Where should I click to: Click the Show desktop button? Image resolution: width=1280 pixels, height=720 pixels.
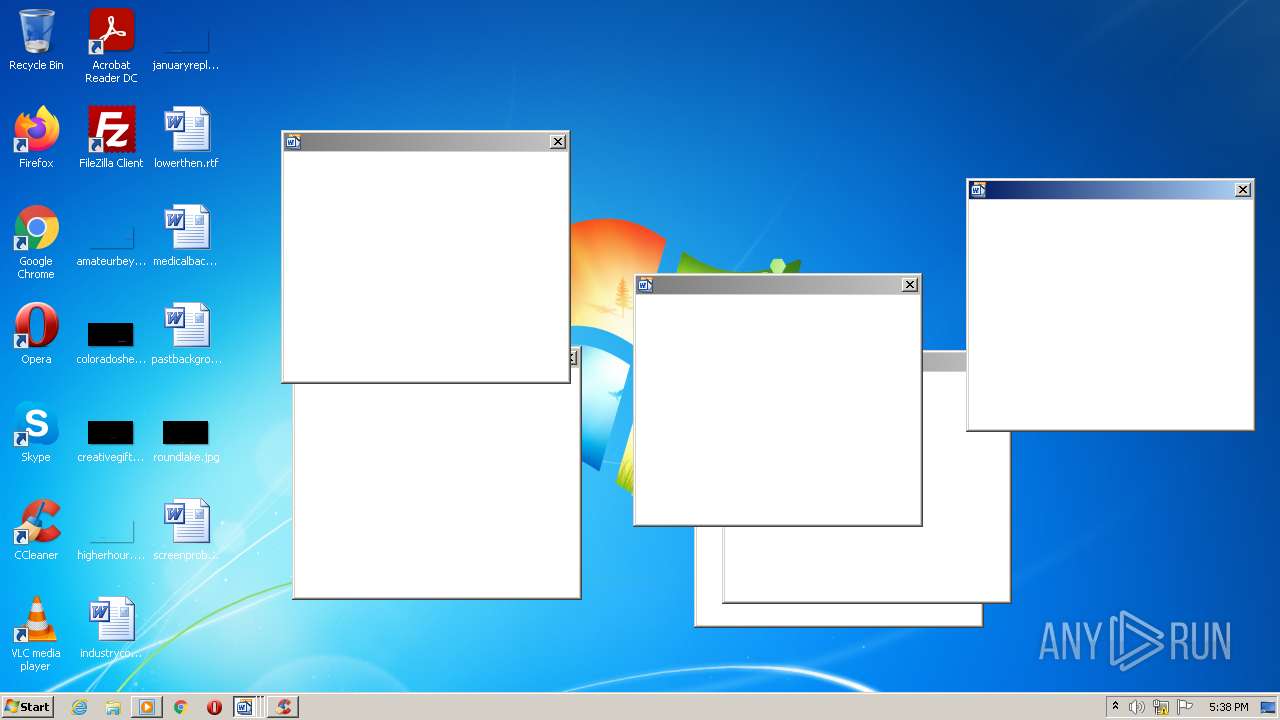[x=1270, y=707]
